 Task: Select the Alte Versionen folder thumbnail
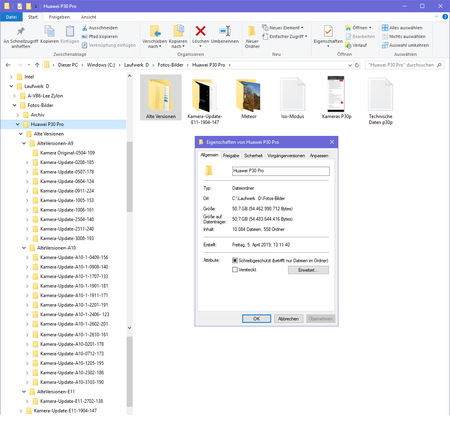[161, 97]
